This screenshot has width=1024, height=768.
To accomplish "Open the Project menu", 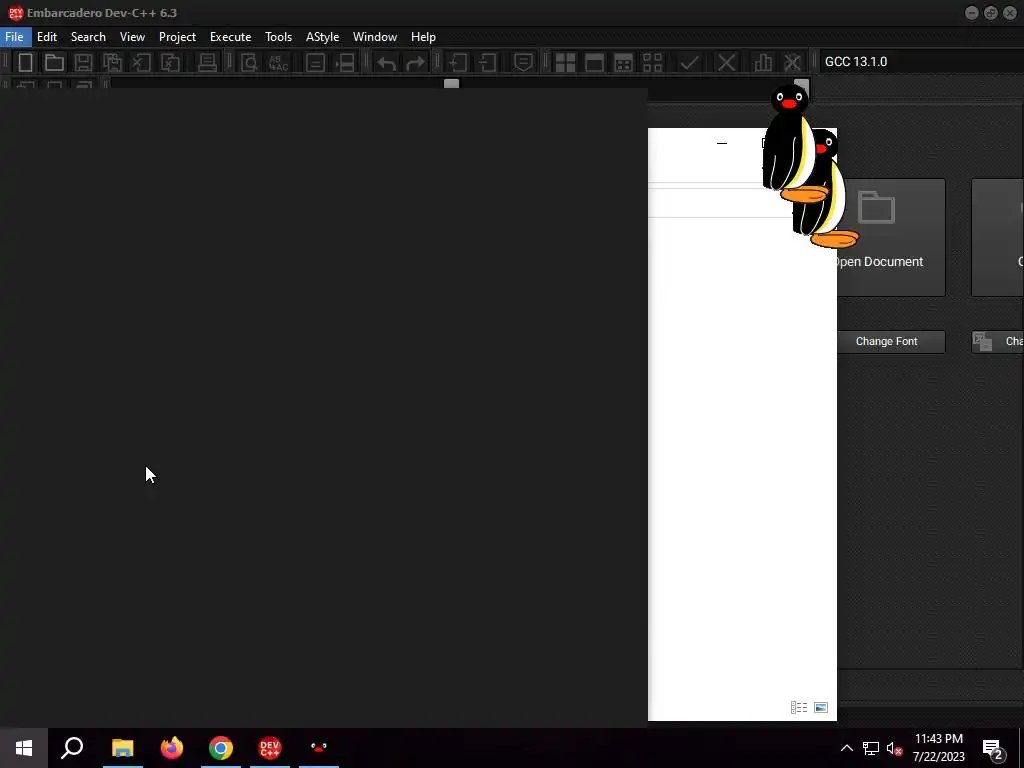I will (x=177, y=37).
